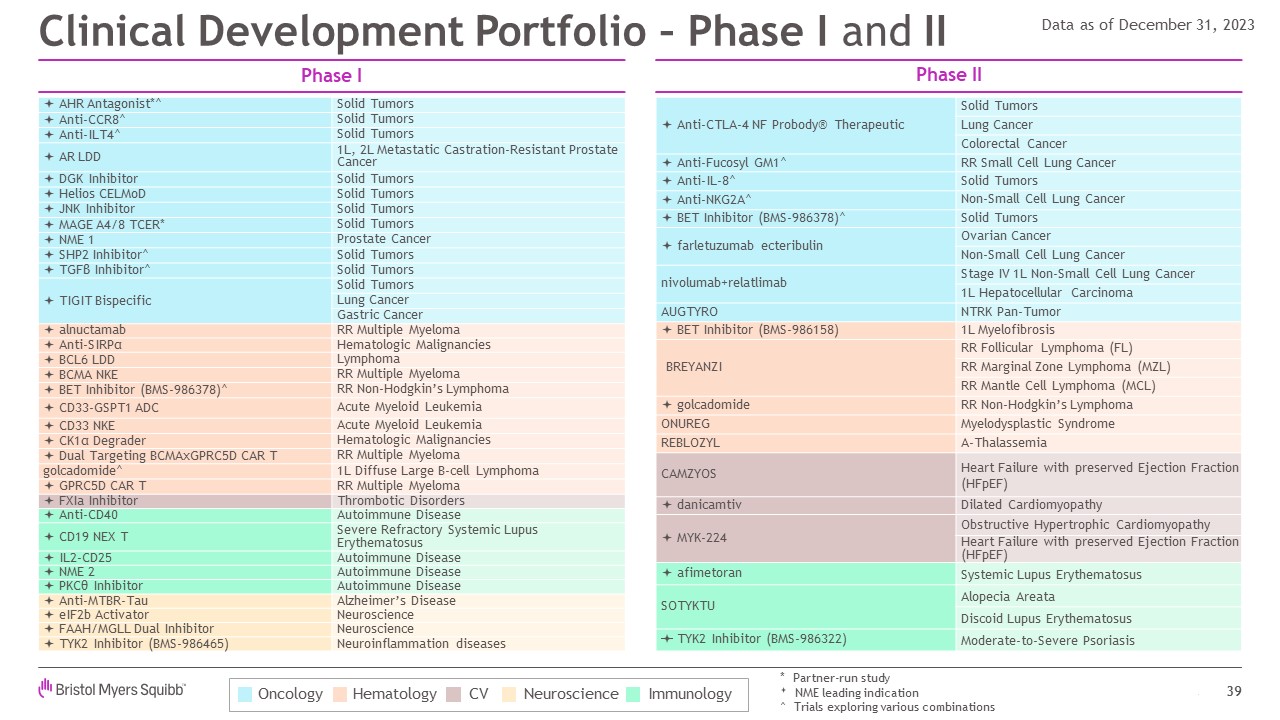Select the alnuctamab entry

click(x=185, y=330)
